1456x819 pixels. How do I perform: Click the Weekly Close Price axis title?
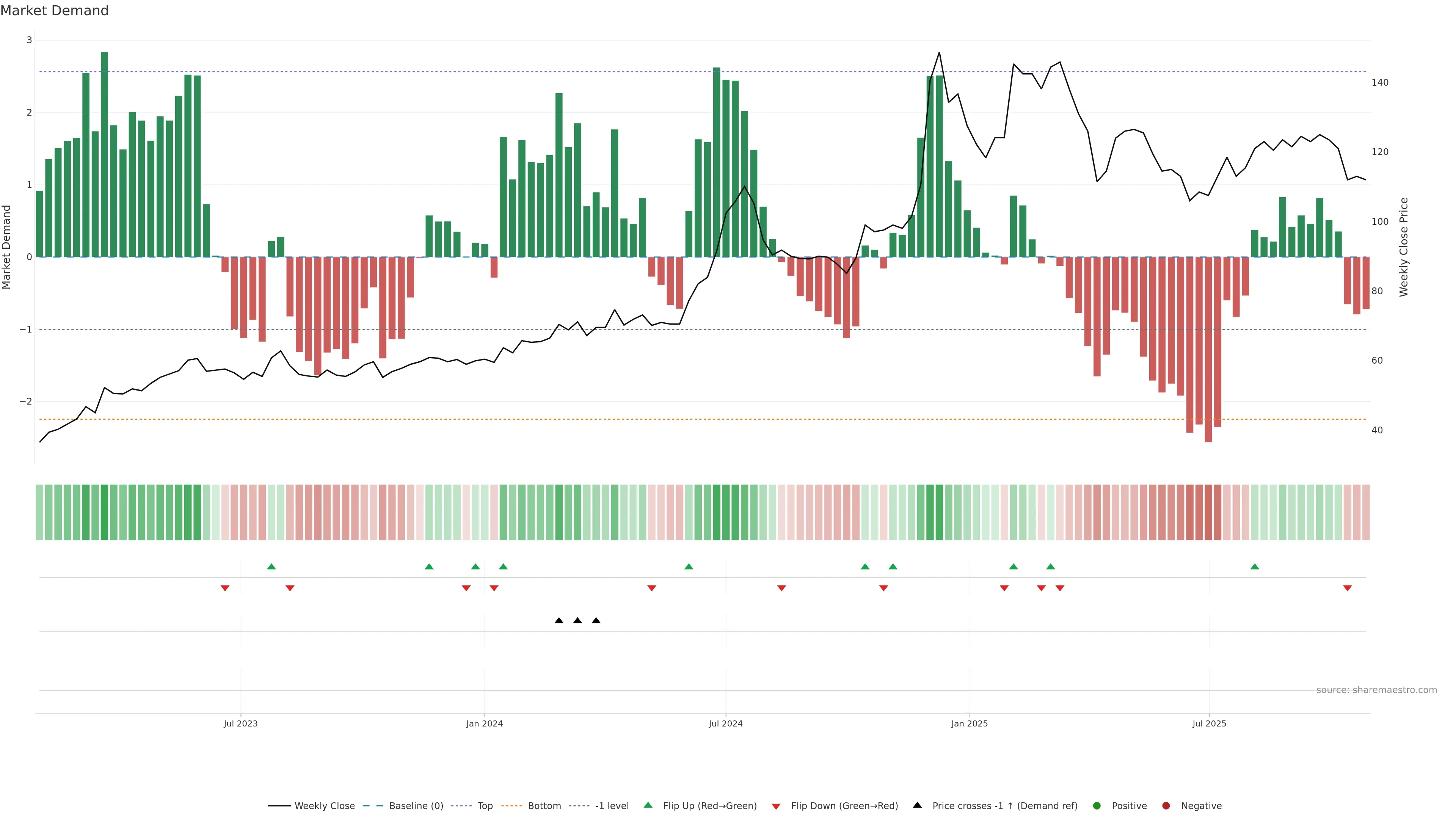tap(1404, 247)
